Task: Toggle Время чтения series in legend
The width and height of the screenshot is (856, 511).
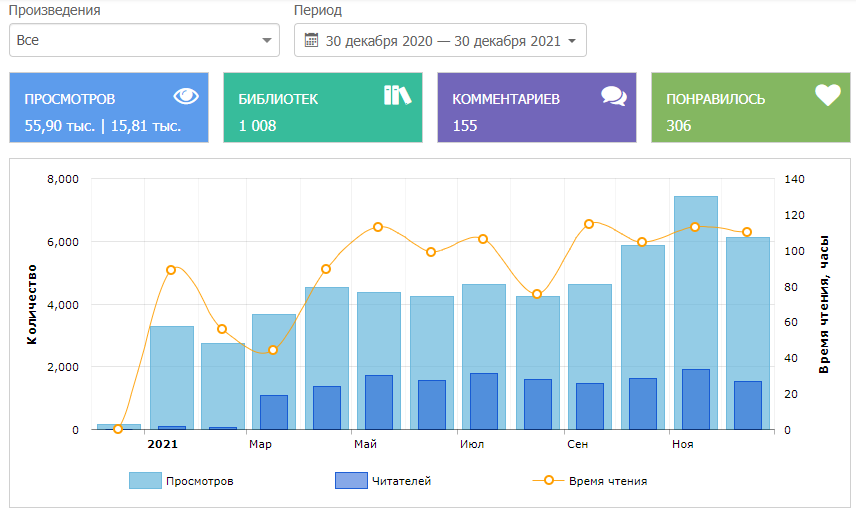Action: (x=607, y=481)
